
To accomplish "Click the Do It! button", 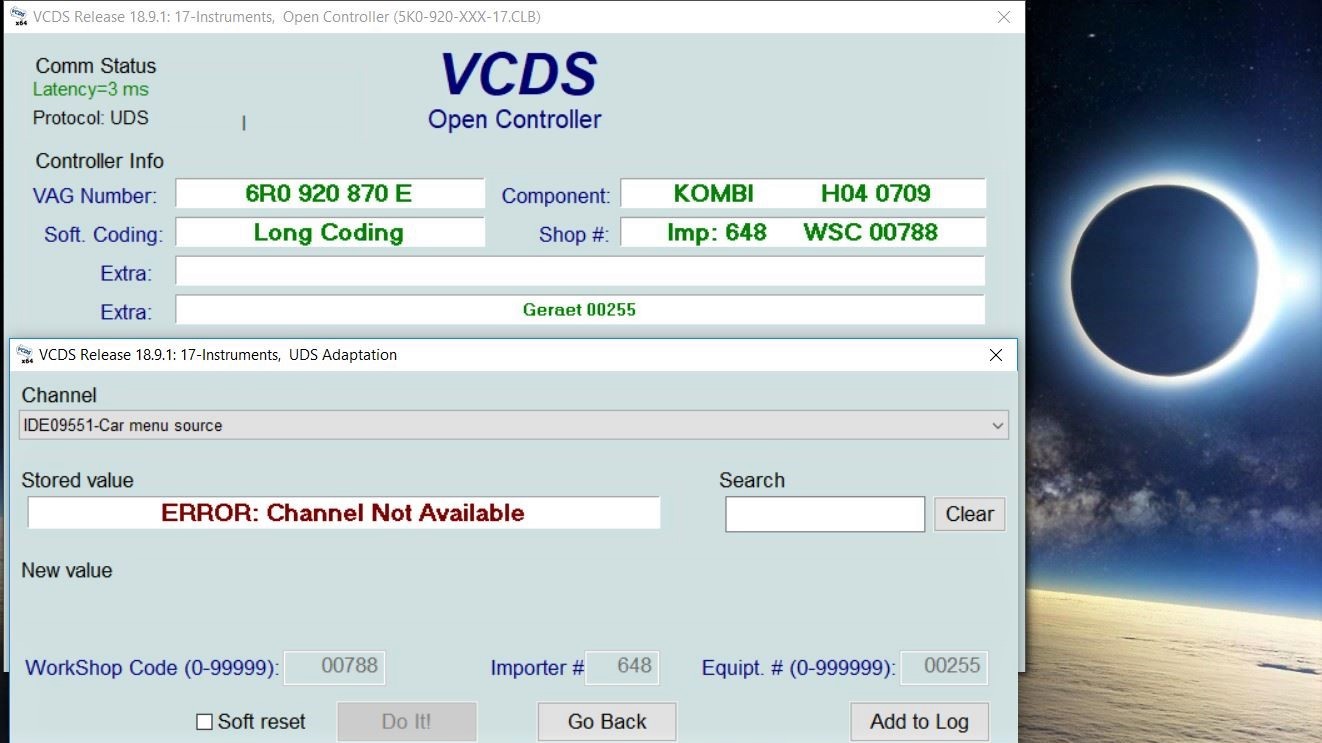I will tap(407, 722).
